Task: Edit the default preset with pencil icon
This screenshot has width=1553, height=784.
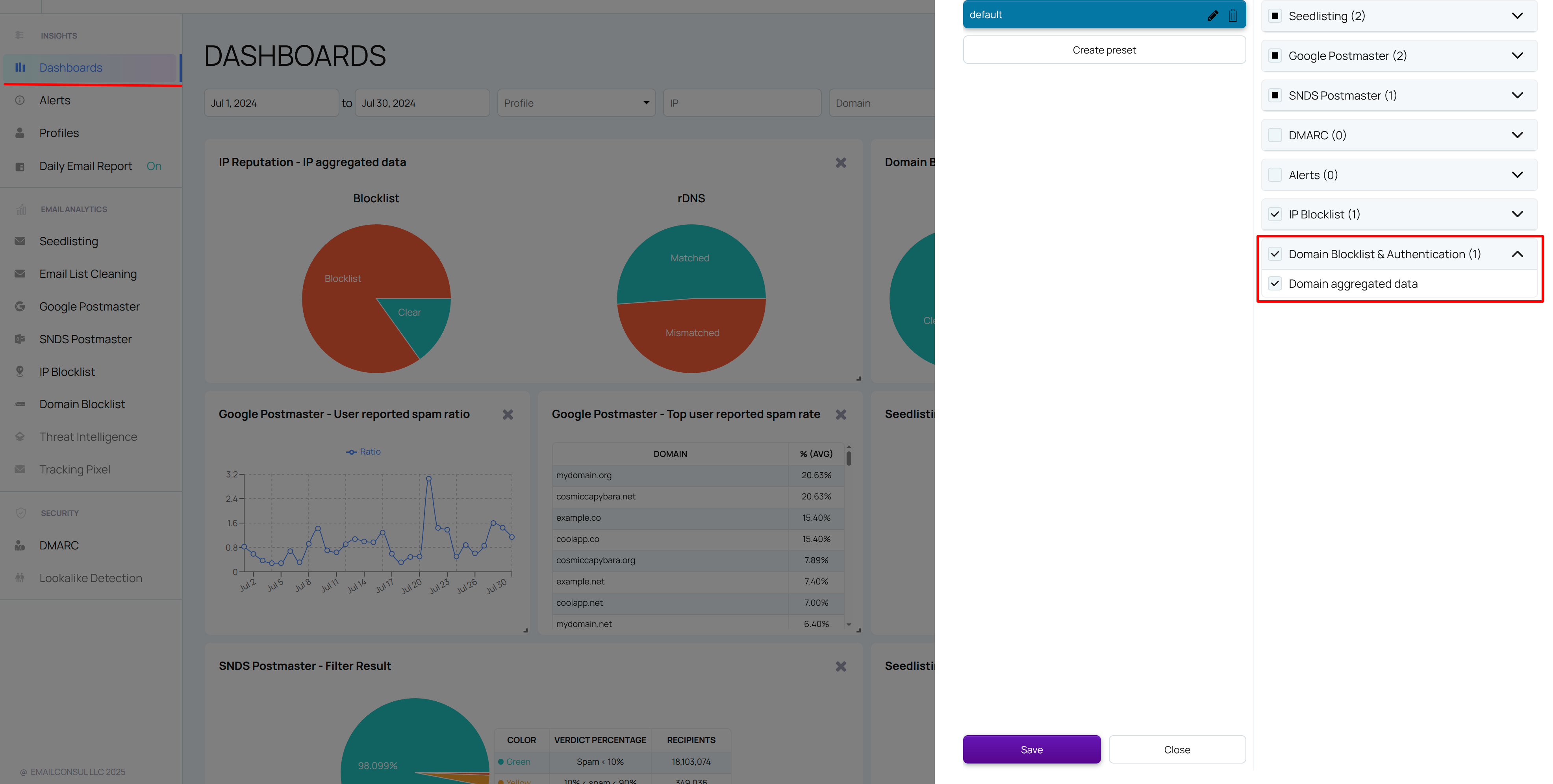Action: coord(1212,15)
